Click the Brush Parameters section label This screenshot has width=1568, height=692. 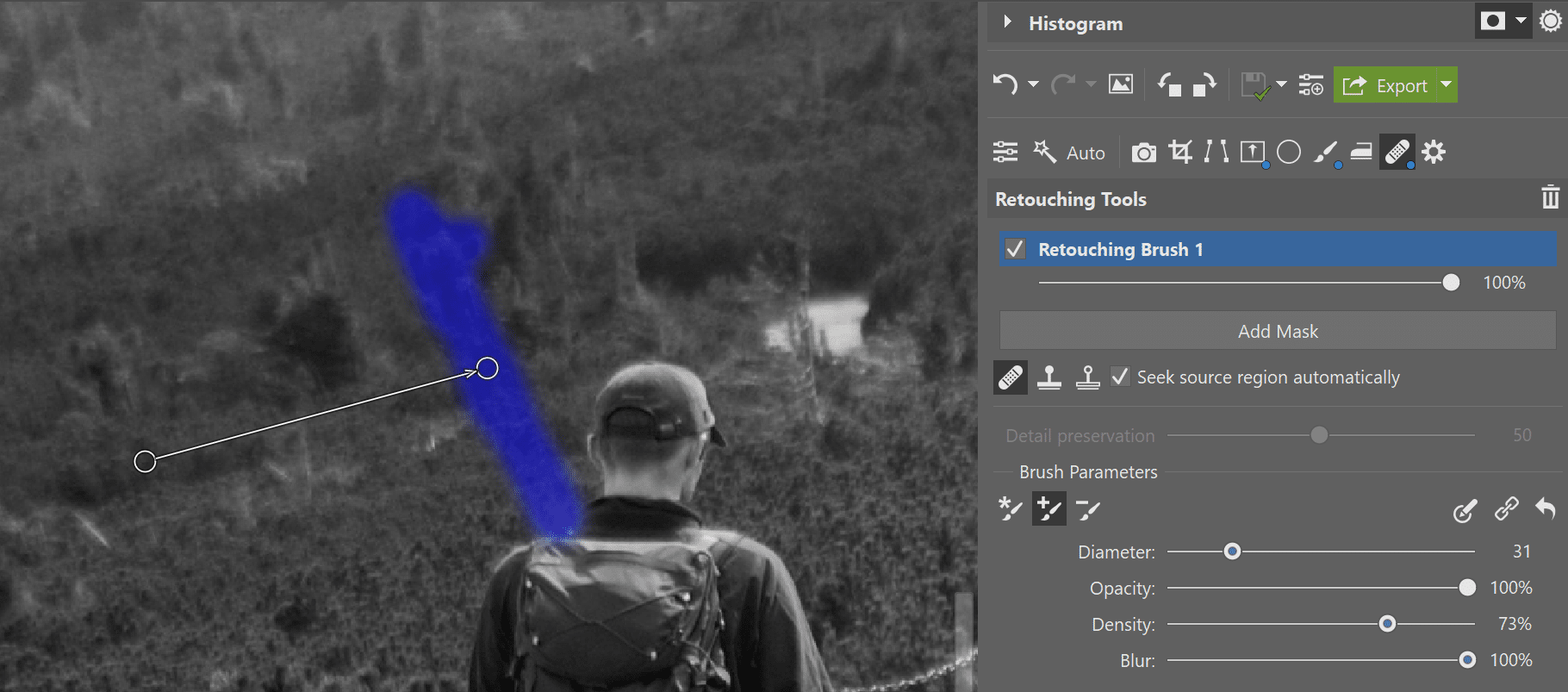click(x=1088, y=472)
